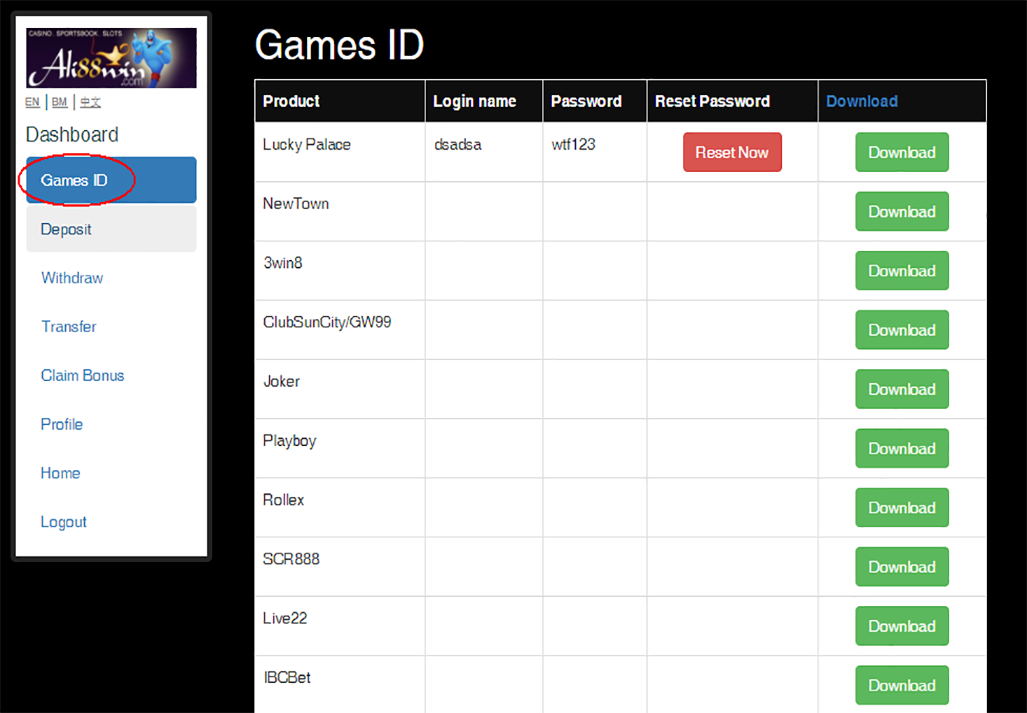1027x713 pixels.
Task: Download the Joker game client
Action: point(901,389)
